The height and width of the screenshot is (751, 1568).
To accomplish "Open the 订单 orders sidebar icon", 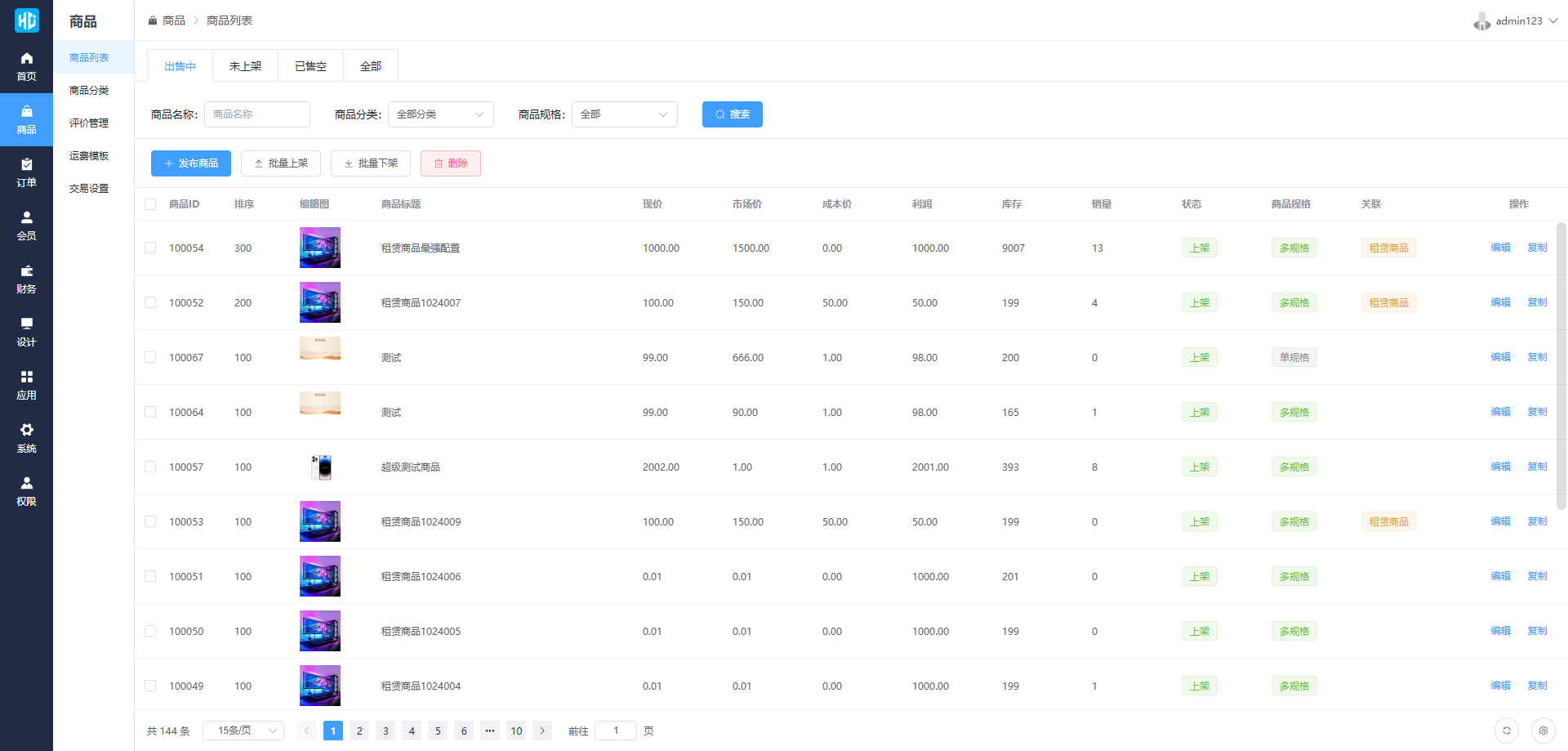I will click(x=26, y=172).
